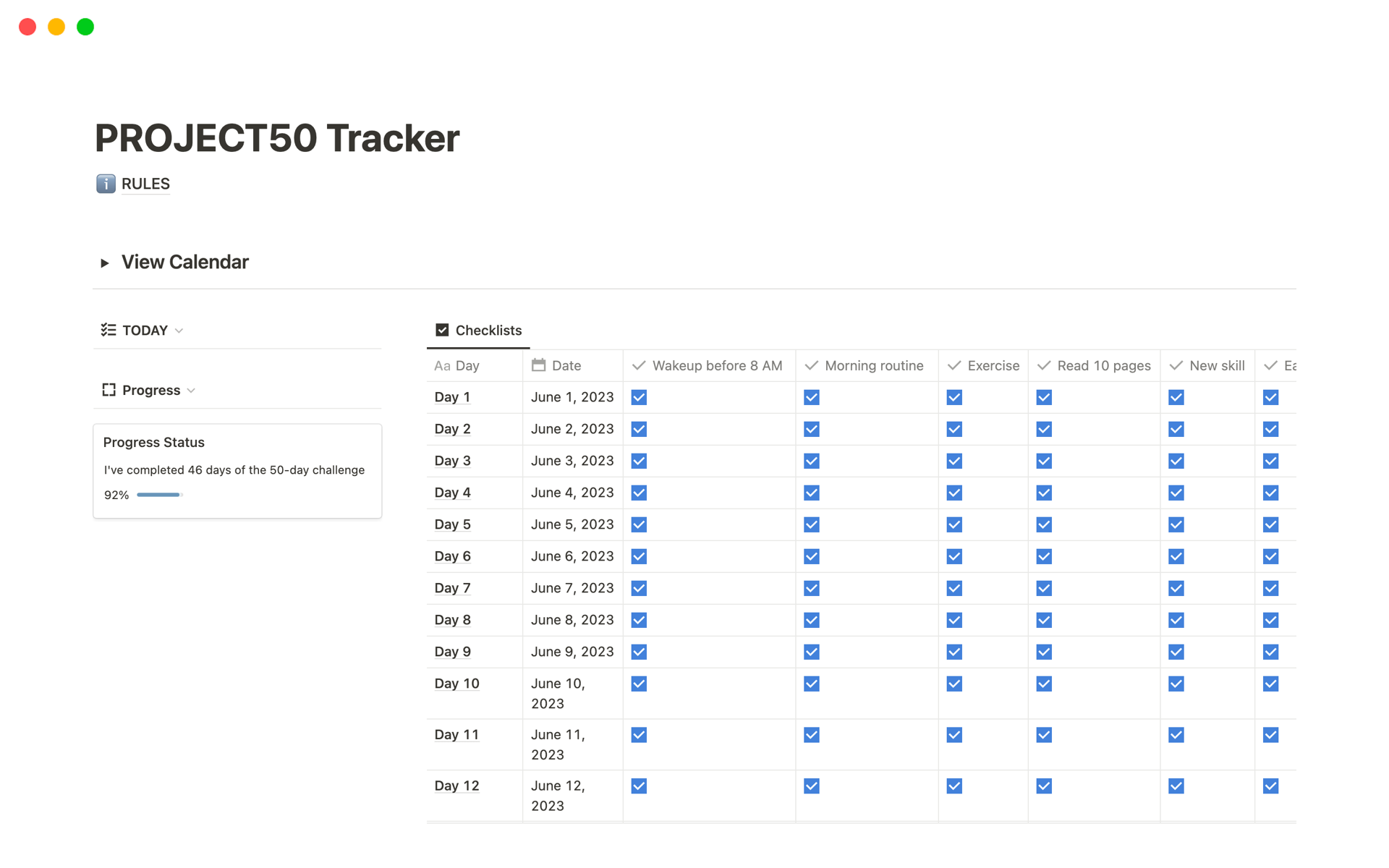Click the blue info icon beside RULES

pyautogui.click(x=106, y=184)
